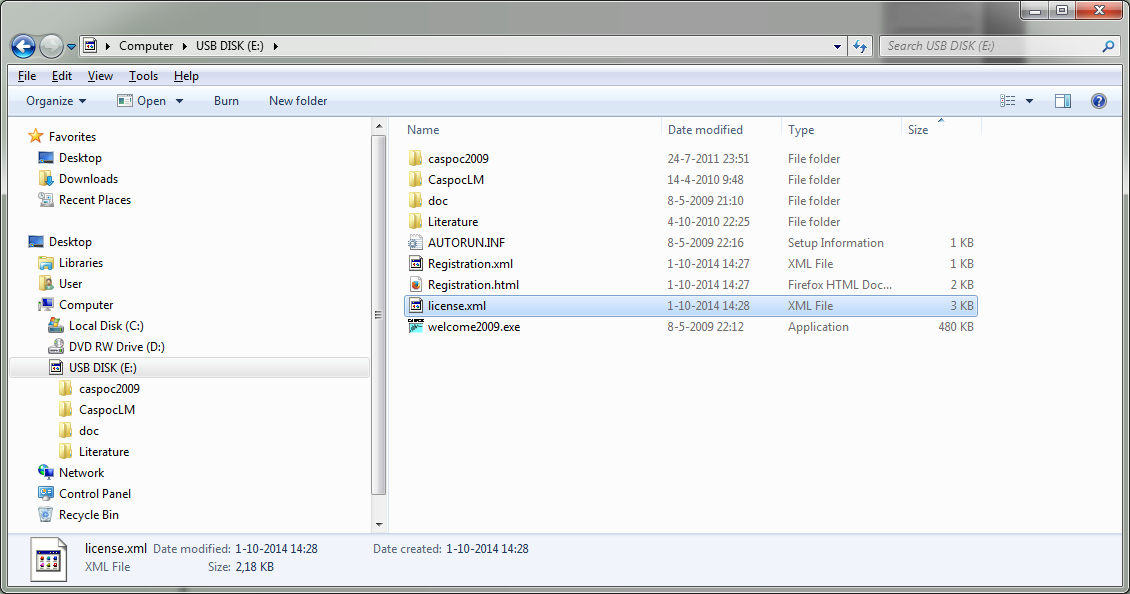This screenshot has height=594, width=1130.
Task: Open the Tools menu
Action: pyautogui.click(x=143, y=76)
